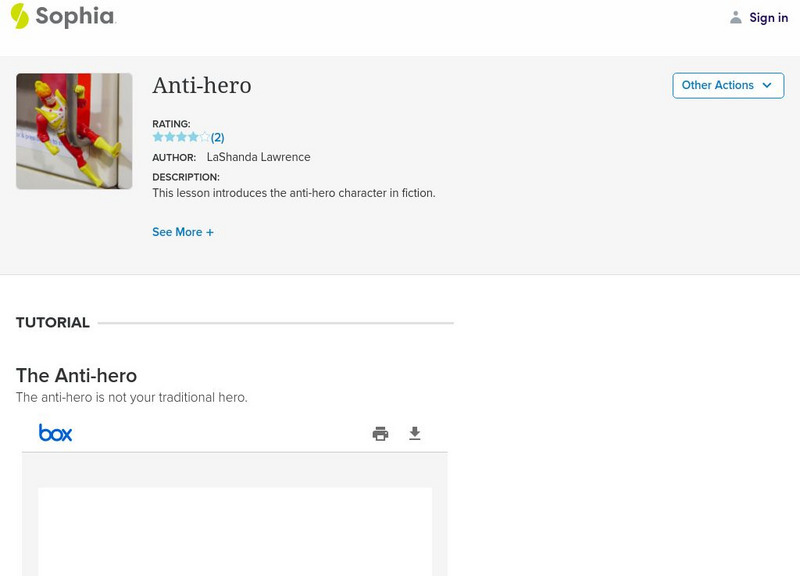Click the box logo in viewer
Viewport: 800px width, 576px height.
coord(56,433)
